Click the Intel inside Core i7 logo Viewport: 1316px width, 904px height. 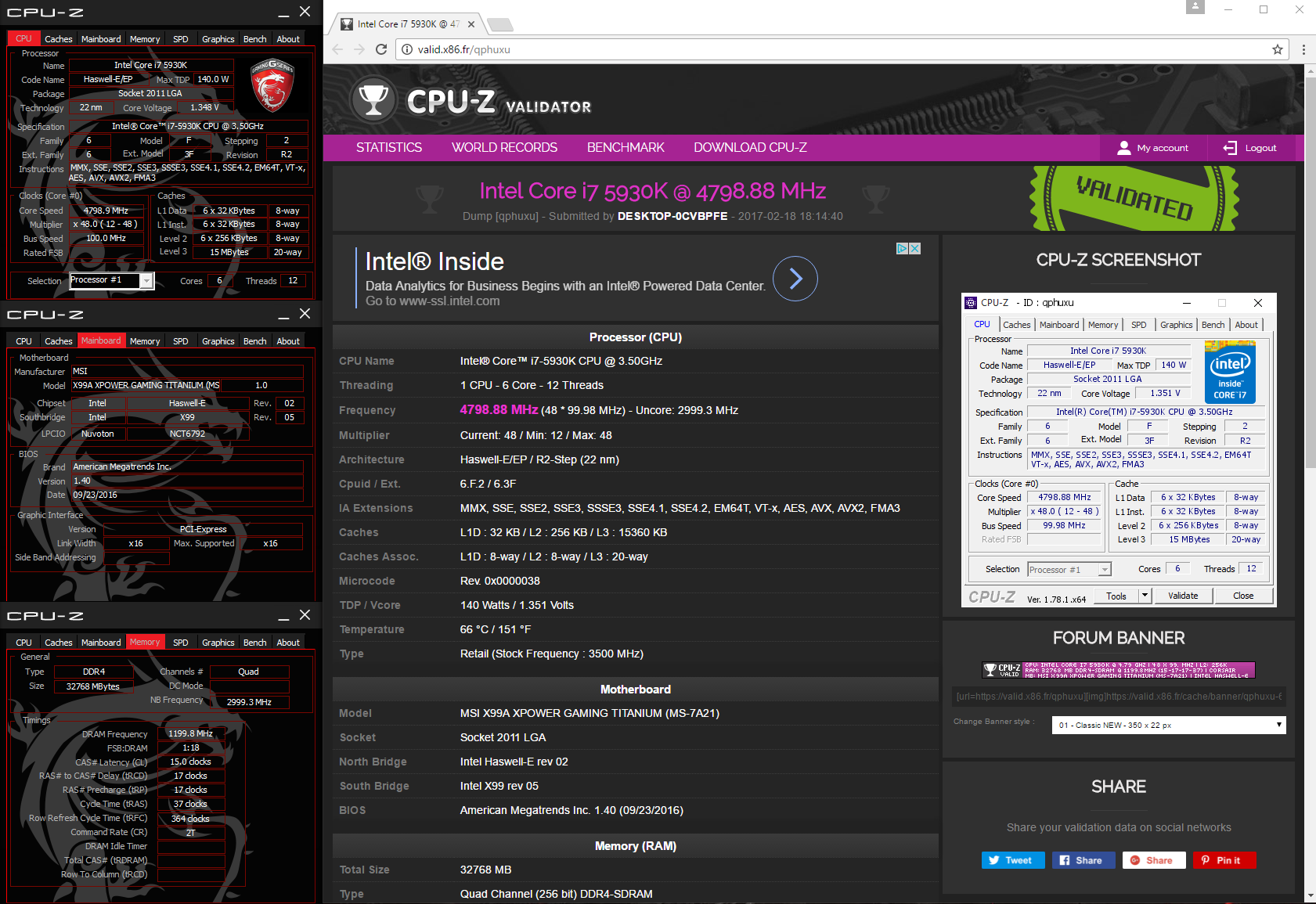coord(1230,372)
